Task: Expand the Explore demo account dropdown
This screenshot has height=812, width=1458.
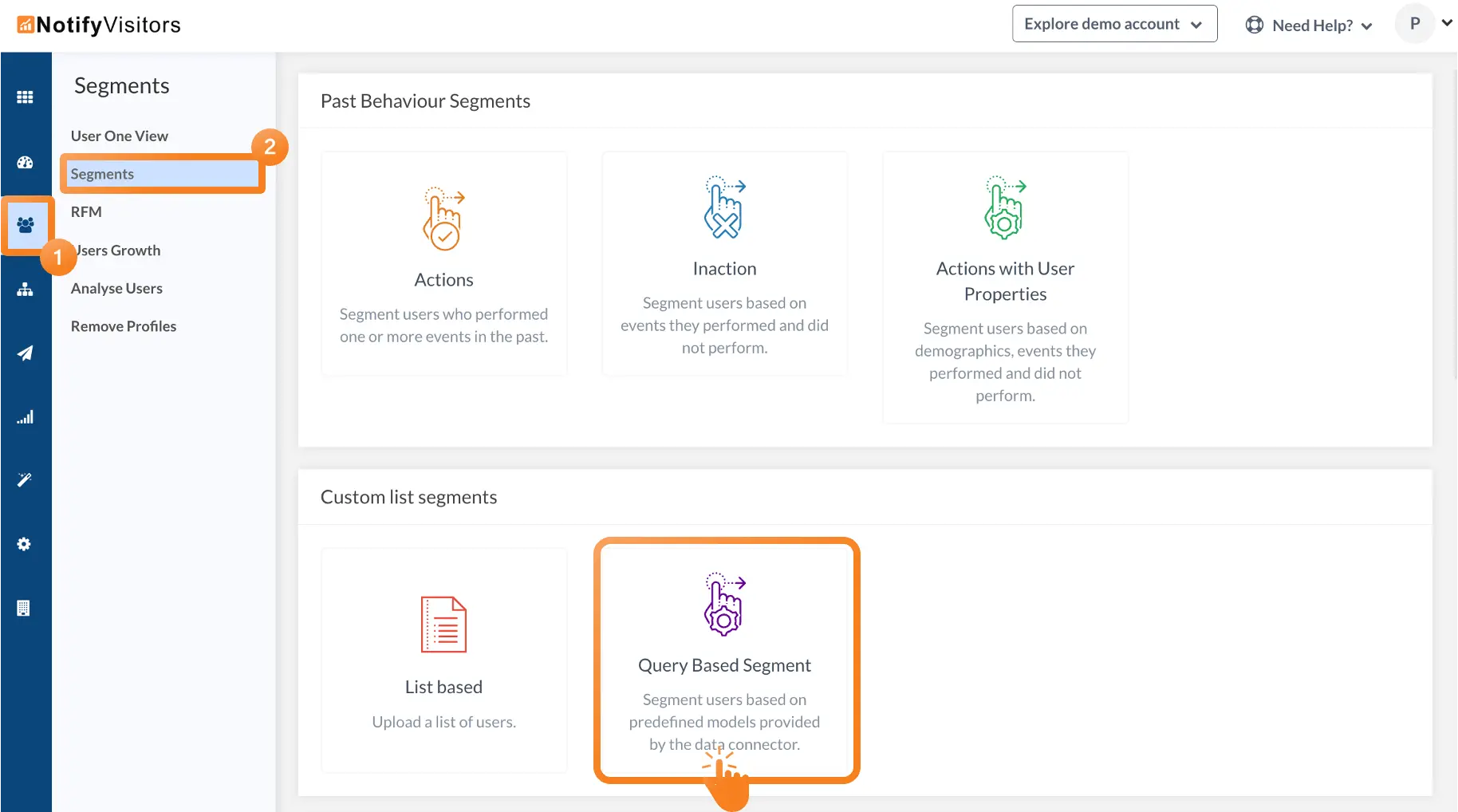Action: coord(1113,24)
